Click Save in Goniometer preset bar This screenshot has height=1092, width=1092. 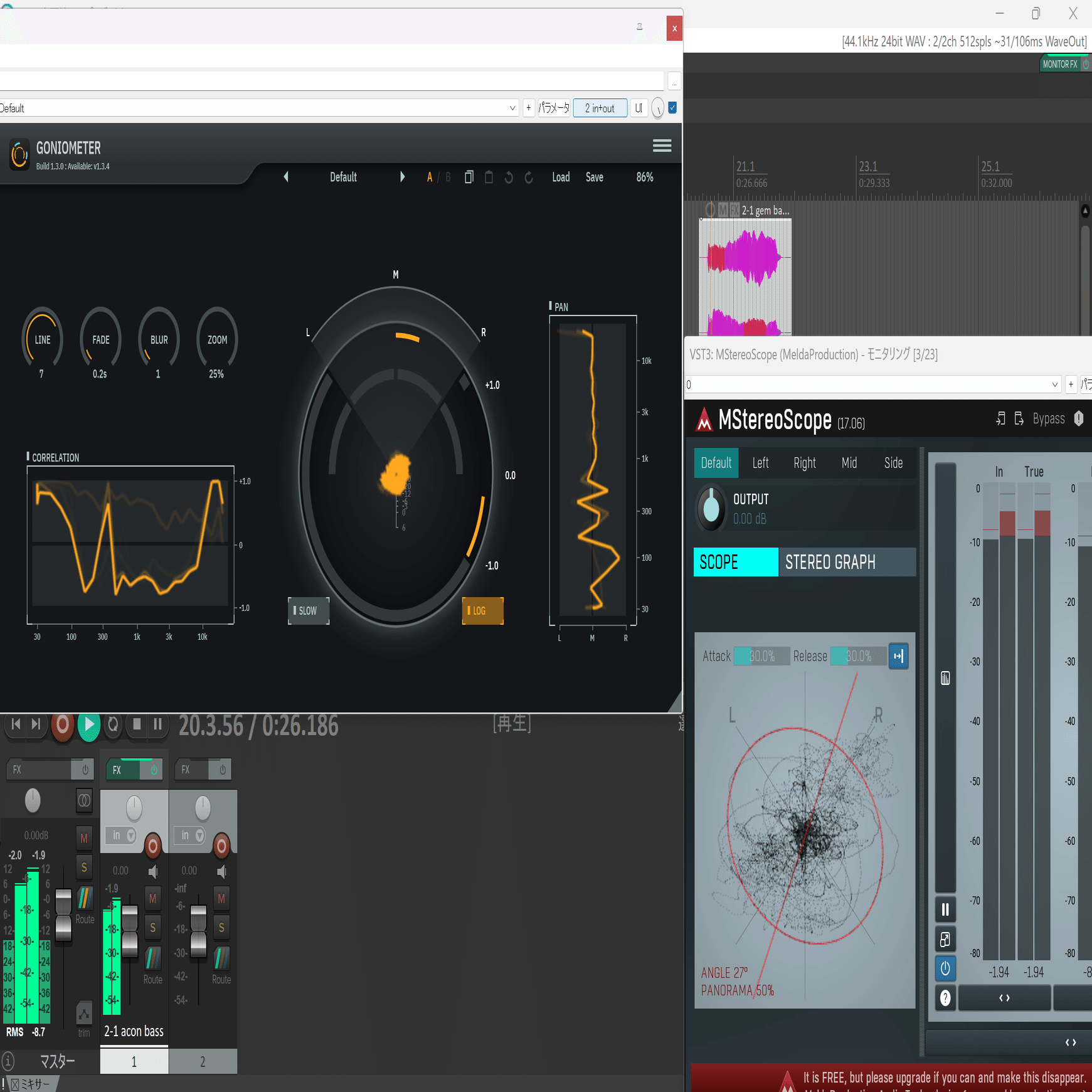[x=595, y=177]
